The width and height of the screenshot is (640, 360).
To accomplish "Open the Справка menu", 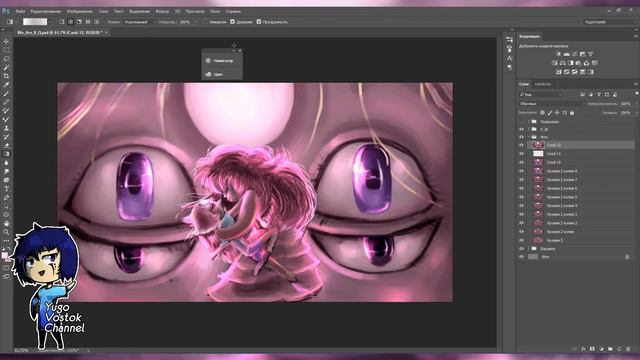I will tap(233, 11).
